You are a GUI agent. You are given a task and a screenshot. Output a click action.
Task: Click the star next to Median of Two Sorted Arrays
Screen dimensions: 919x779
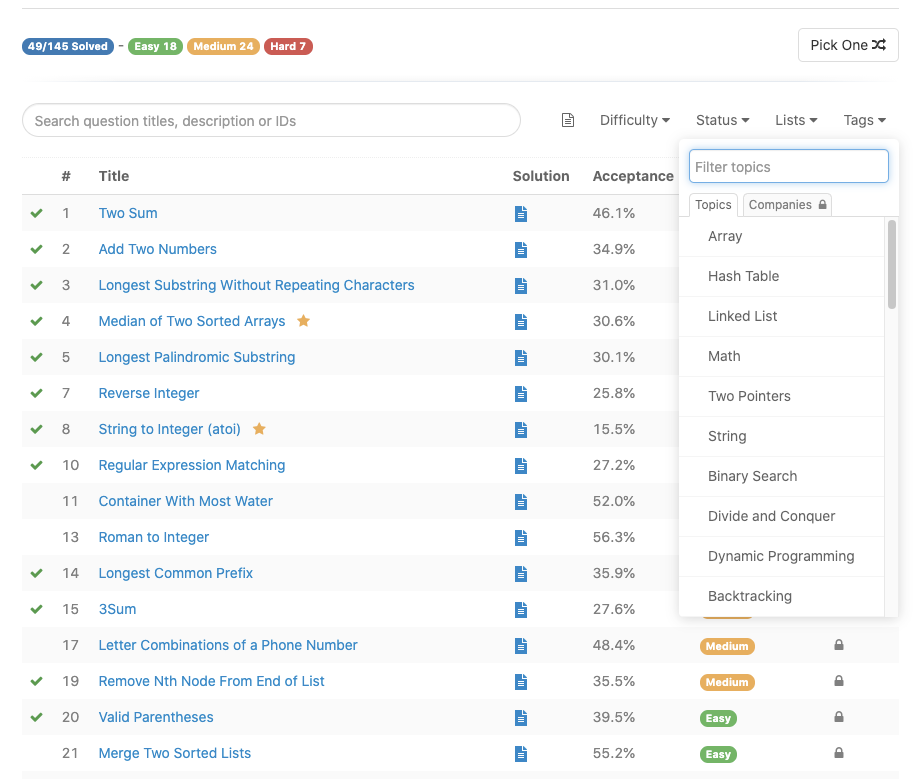(303, 321)
